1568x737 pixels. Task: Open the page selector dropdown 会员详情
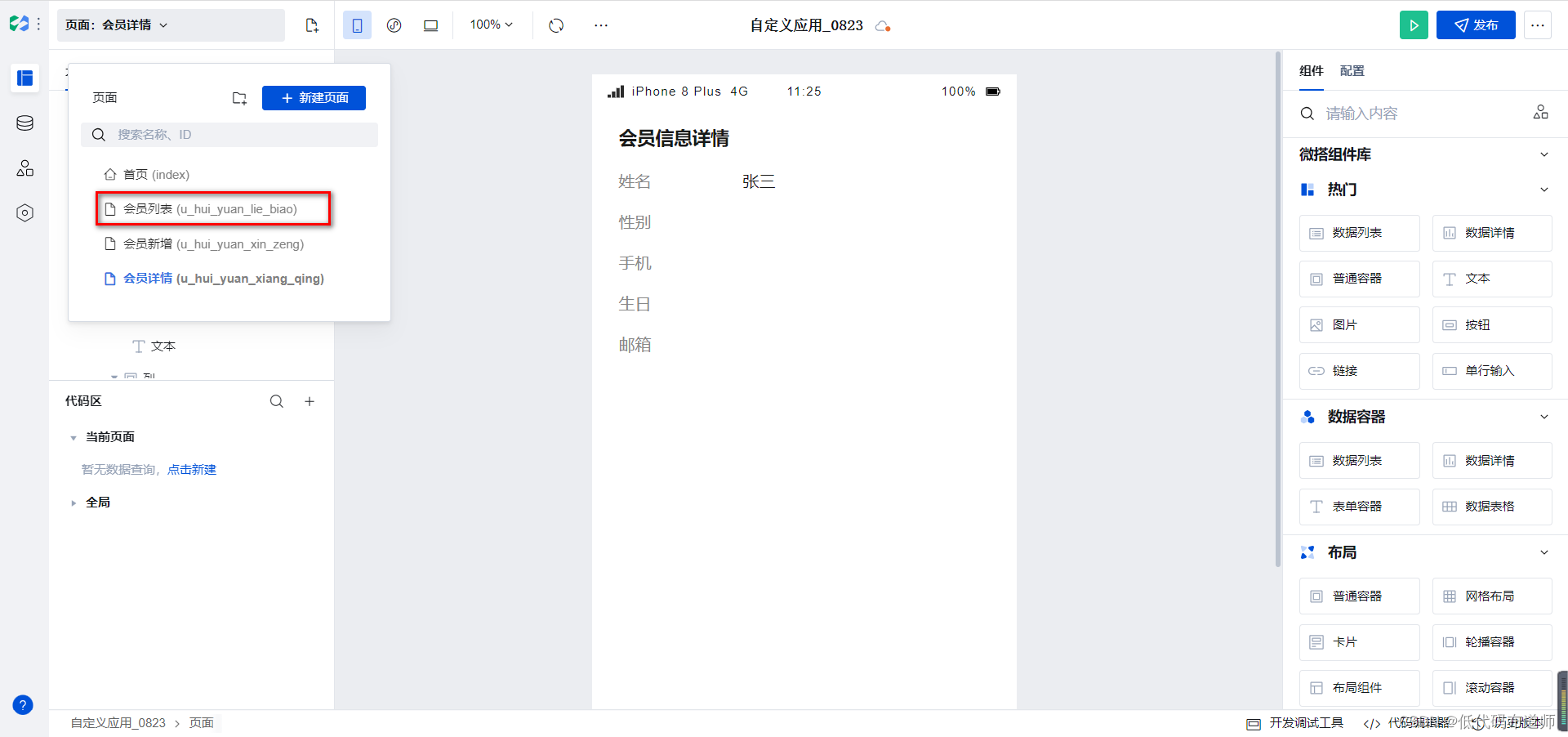pos(171,25)
